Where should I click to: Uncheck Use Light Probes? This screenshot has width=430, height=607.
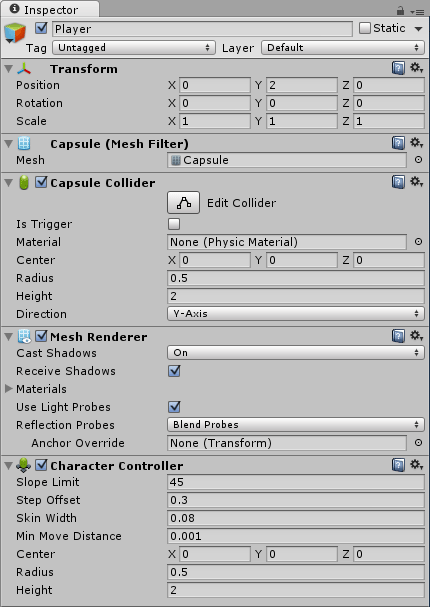tap(174, 407)
